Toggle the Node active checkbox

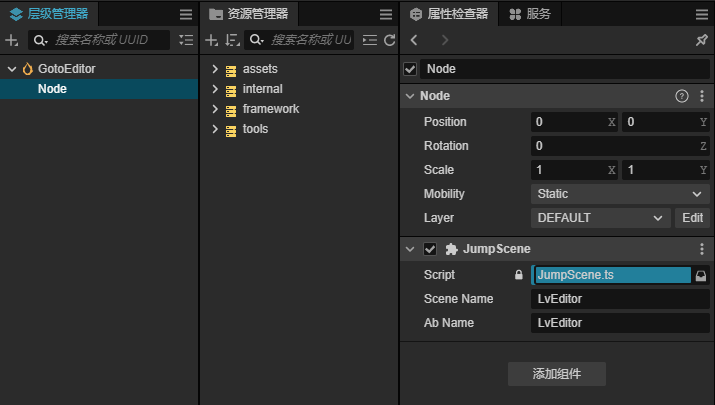point(410,69)
